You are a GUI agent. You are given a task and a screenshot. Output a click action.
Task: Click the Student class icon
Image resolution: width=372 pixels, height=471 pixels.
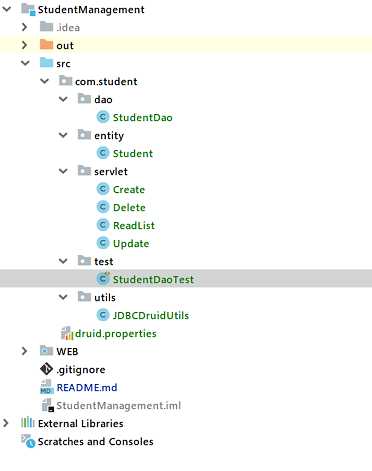tap(103, 153)
